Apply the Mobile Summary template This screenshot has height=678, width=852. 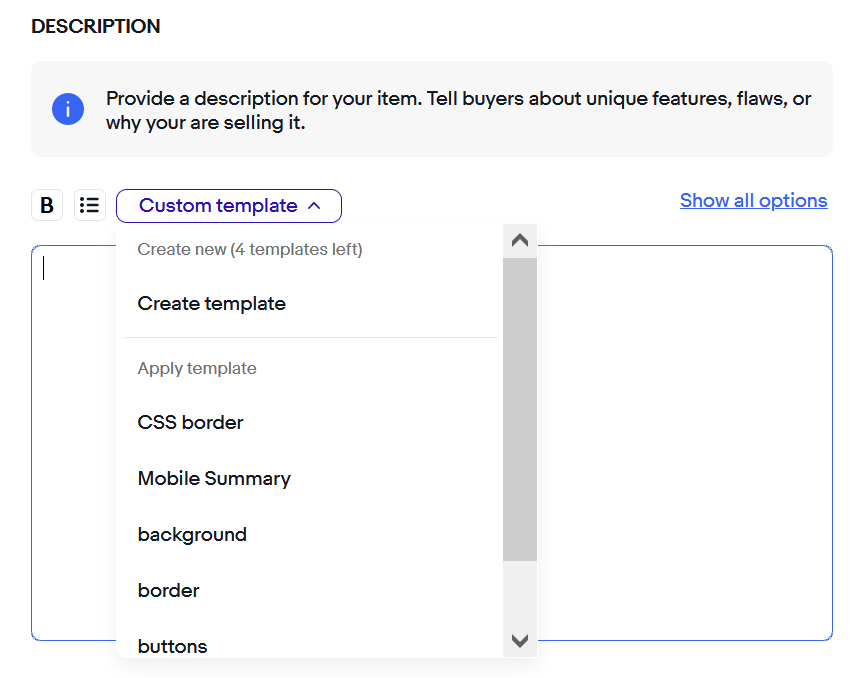pos(214,479)
